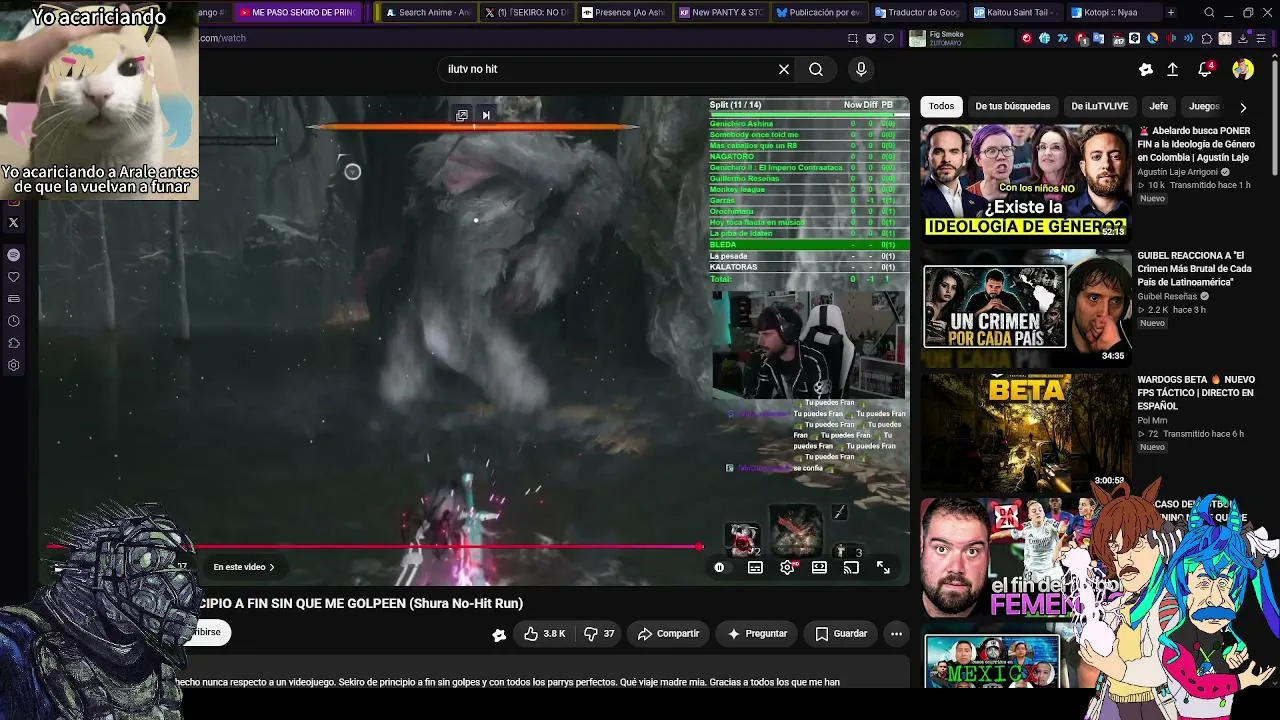Share the video via Compartir
This screenshot has height=720, width=1280.
(668, 633)
